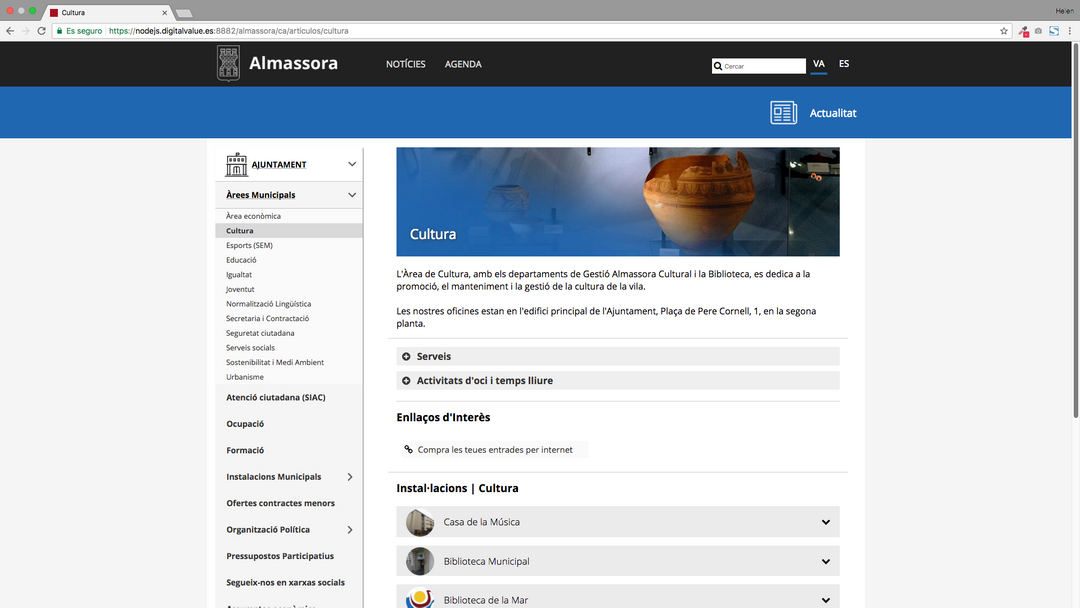Click the Almassora coat of arms logo
Image resolution: width=1080 pixels, height=608 pixels.
click(228, 63)
